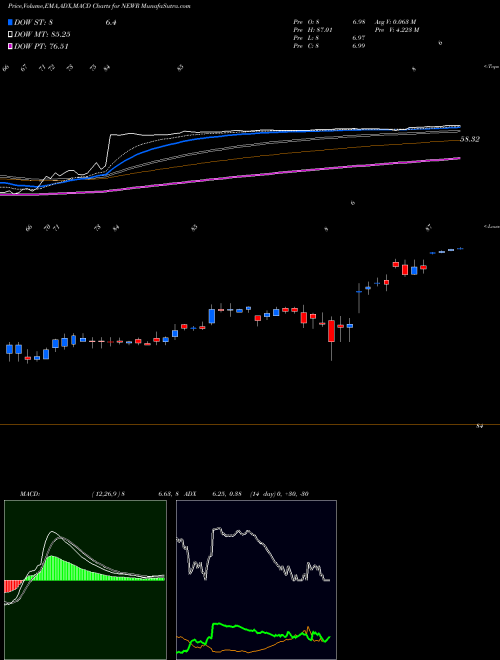
Task: Click the blue DOW ST legend swatch
Action: pos(10,23)
